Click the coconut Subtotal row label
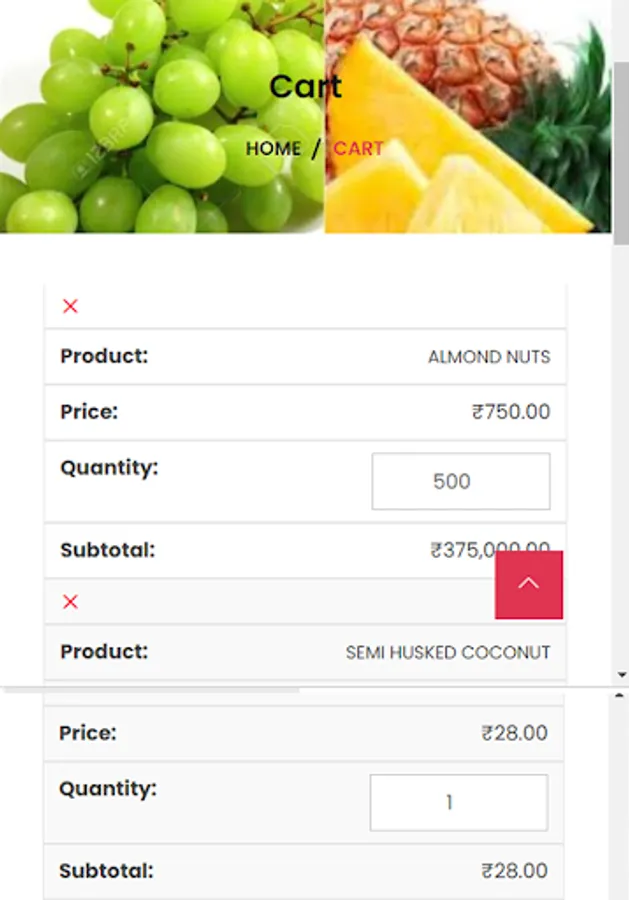 tap(106, 871)
